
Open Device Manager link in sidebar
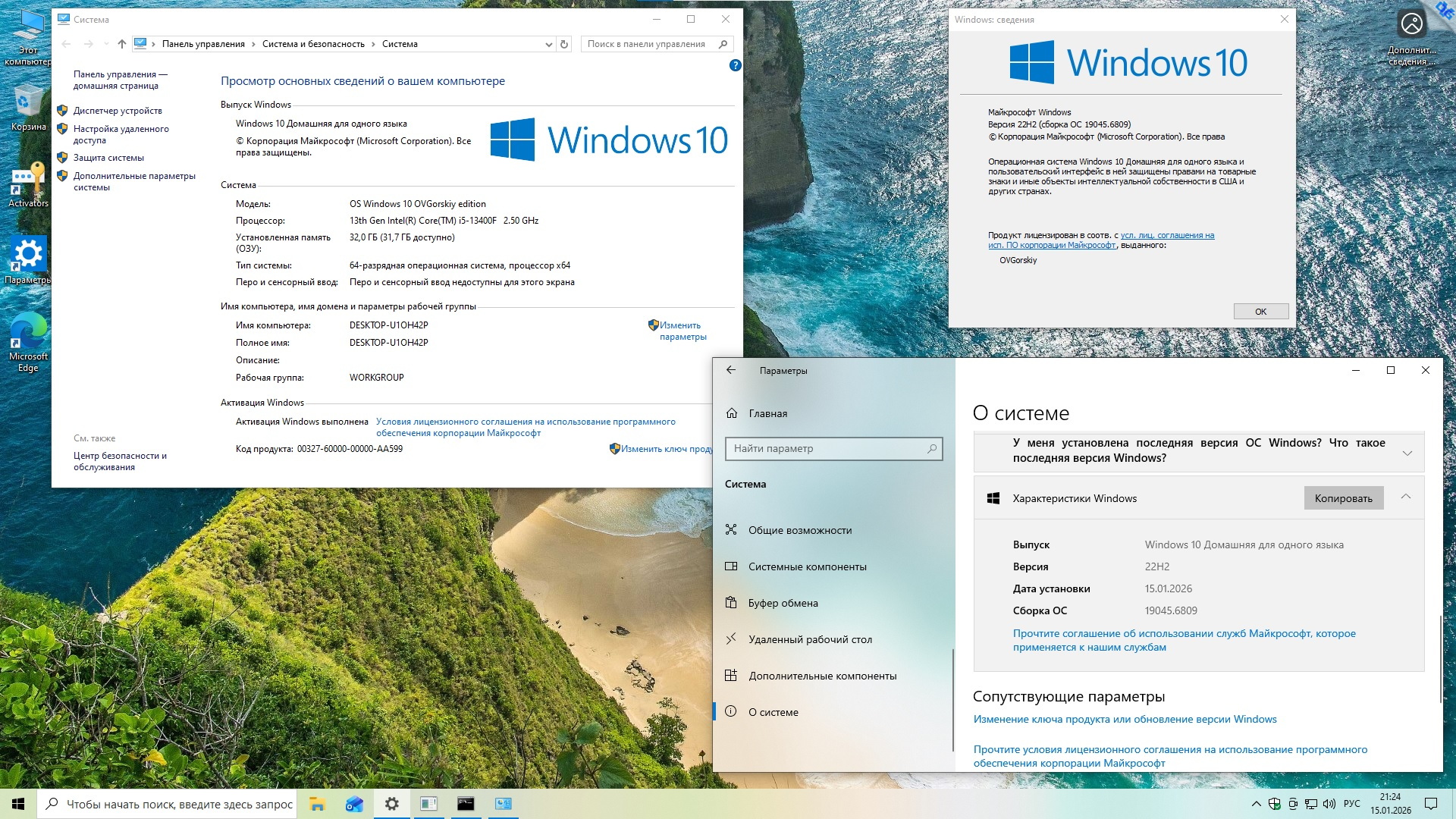tap(118, 111)
